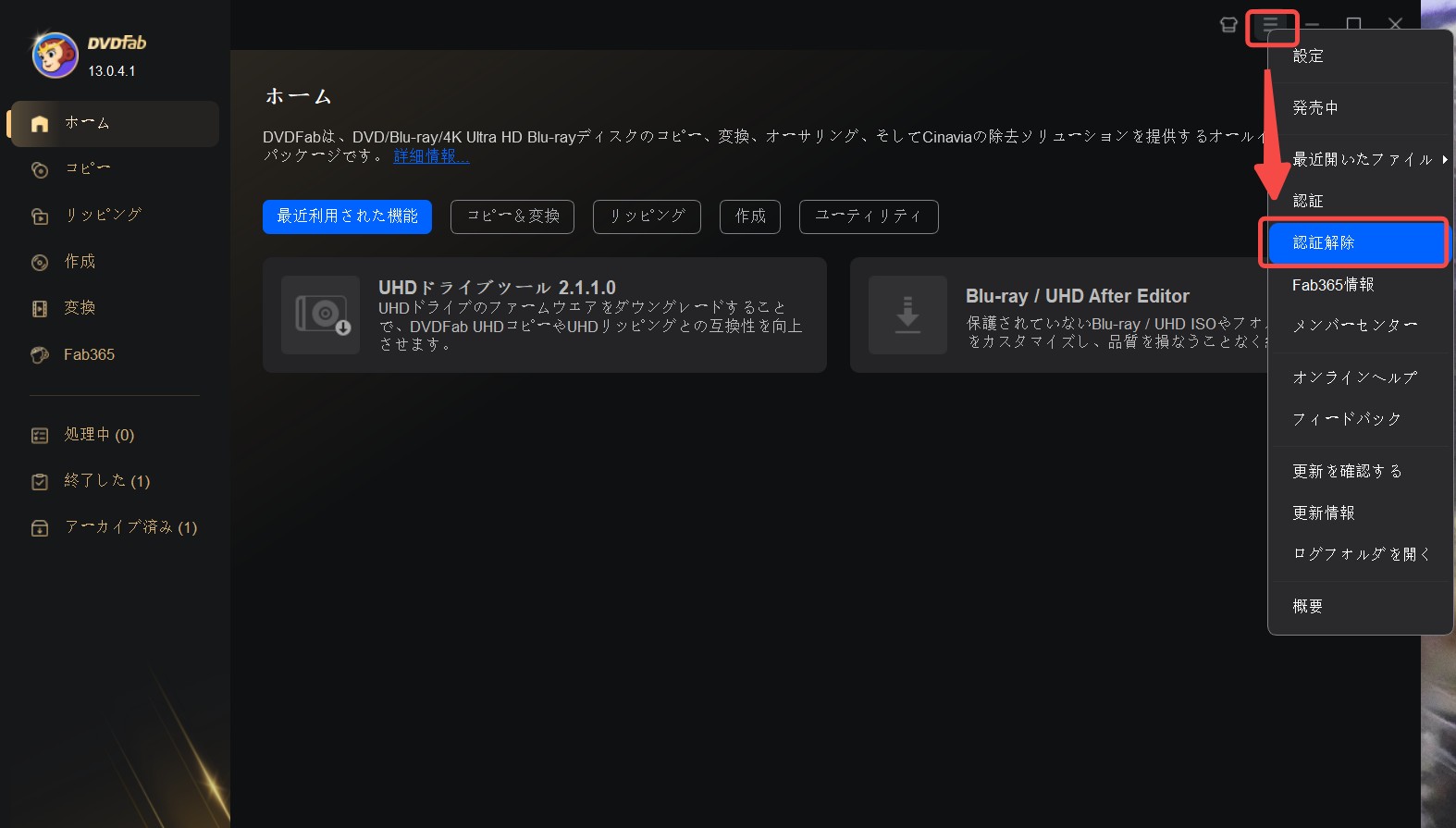
Task: Choose ログフォルダを開く from the menu
Action: click(1360, 554)
